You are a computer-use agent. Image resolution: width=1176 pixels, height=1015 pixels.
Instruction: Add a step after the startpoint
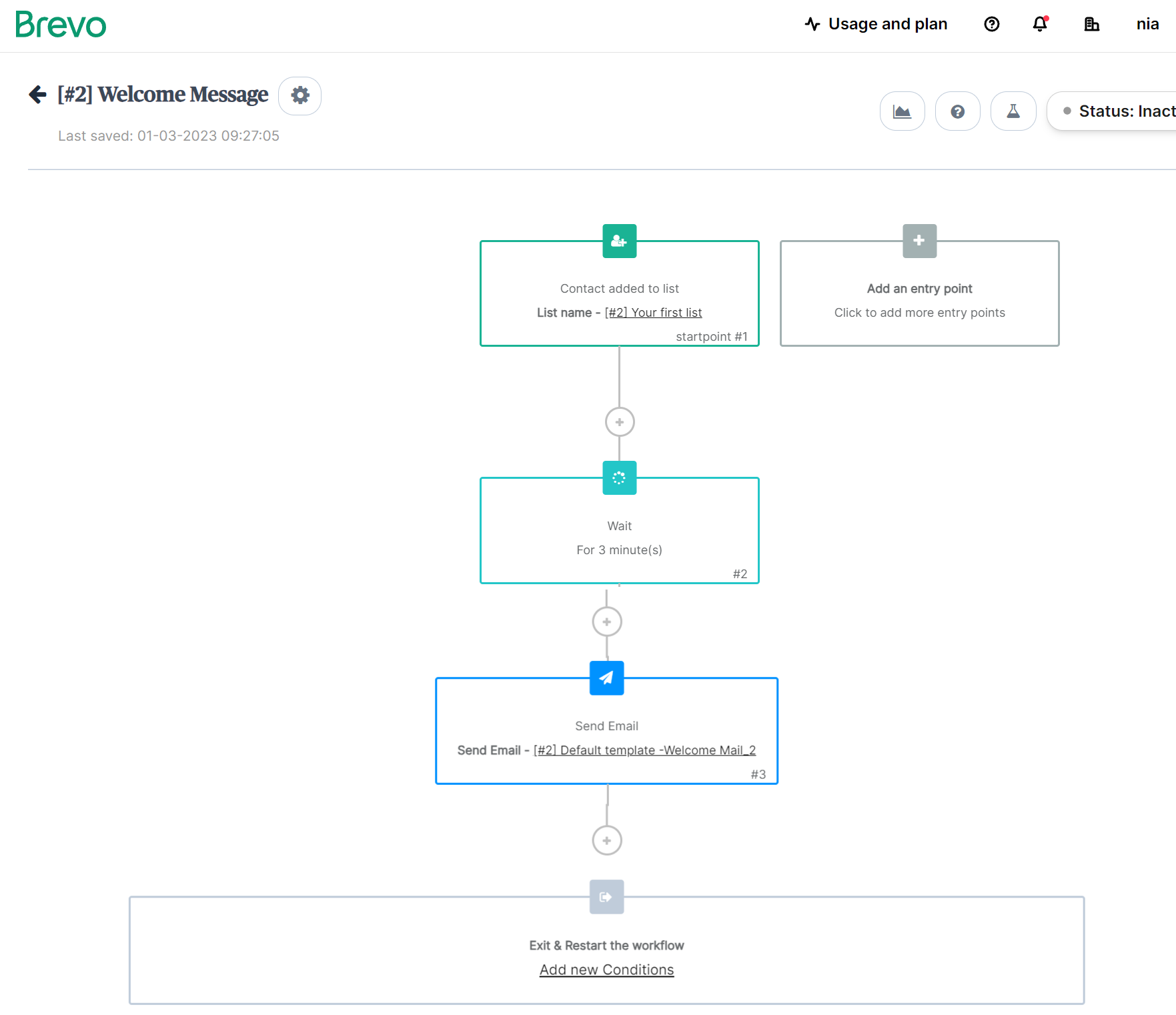pyautogui.click(x=619, y=422)
